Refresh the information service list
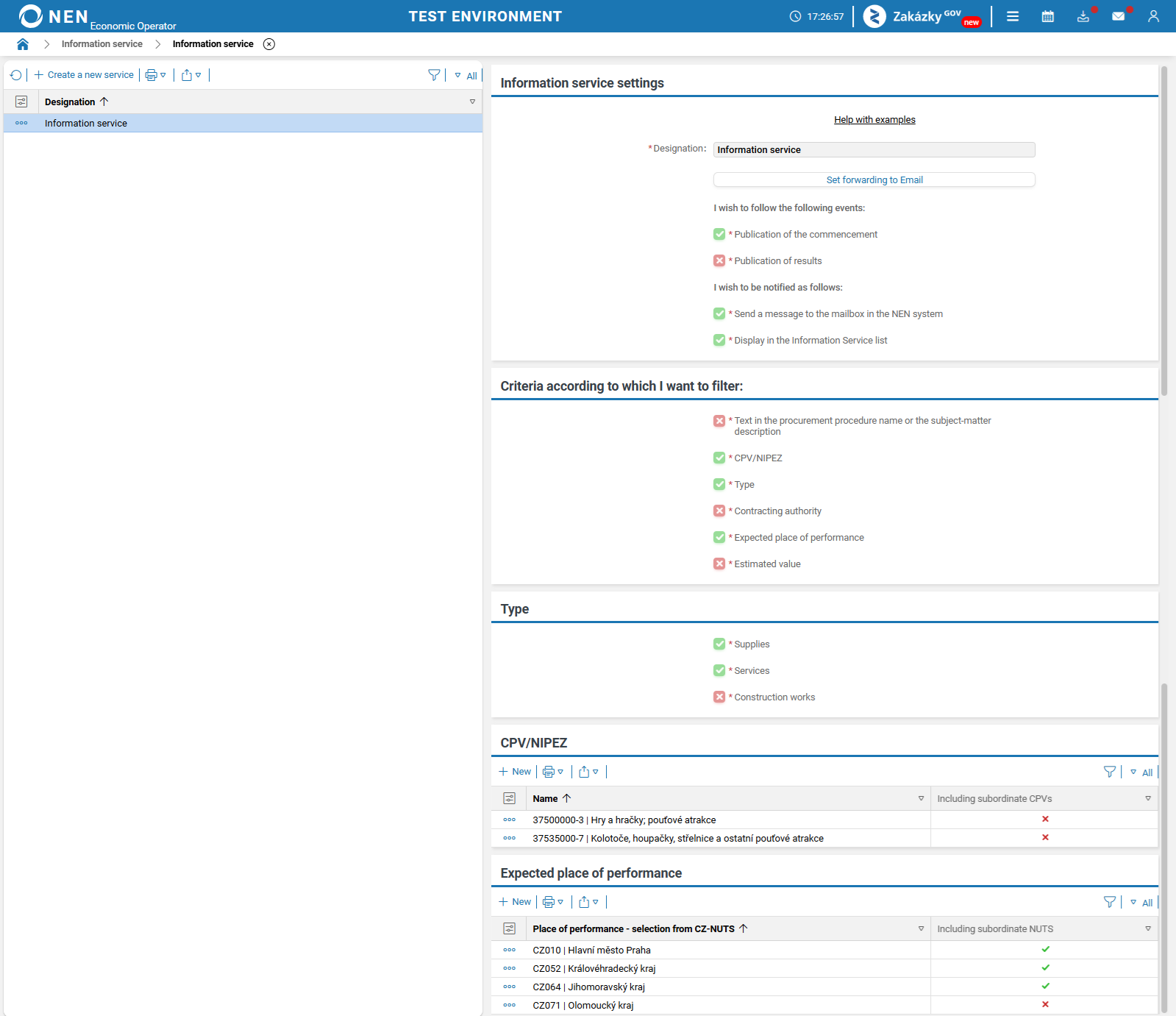Viewport: 1176px width, 1016px height. 16,75
